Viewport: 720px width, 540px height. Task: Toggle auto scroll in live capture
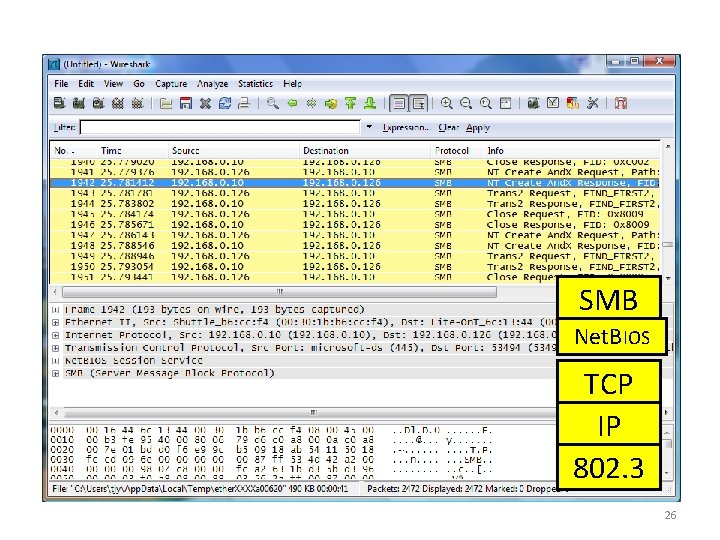[418, 103]
